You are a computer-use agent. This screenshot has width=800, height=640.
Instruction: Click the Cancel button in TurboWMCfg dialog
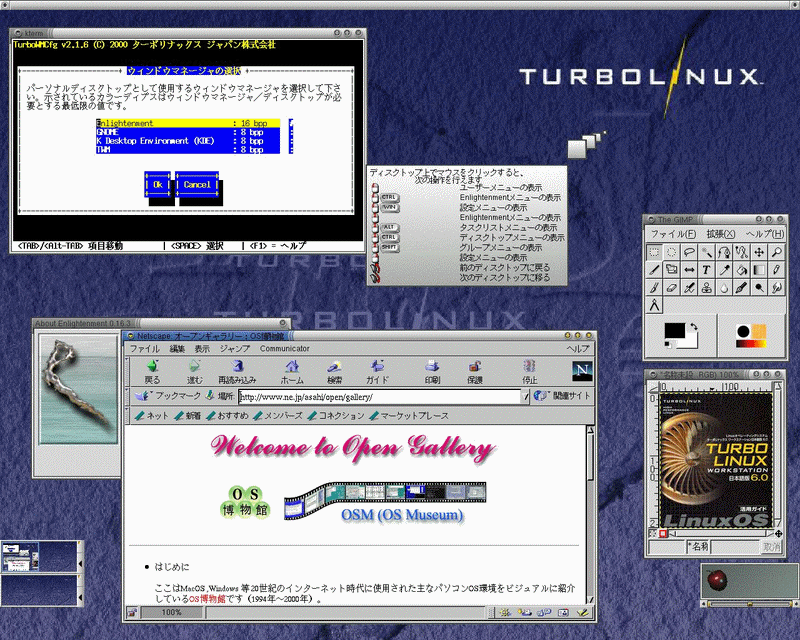click(x=197, y=185)
